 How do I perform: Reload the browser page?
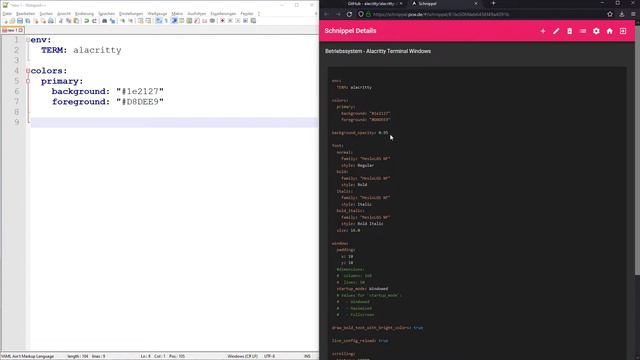pos(349,14)
